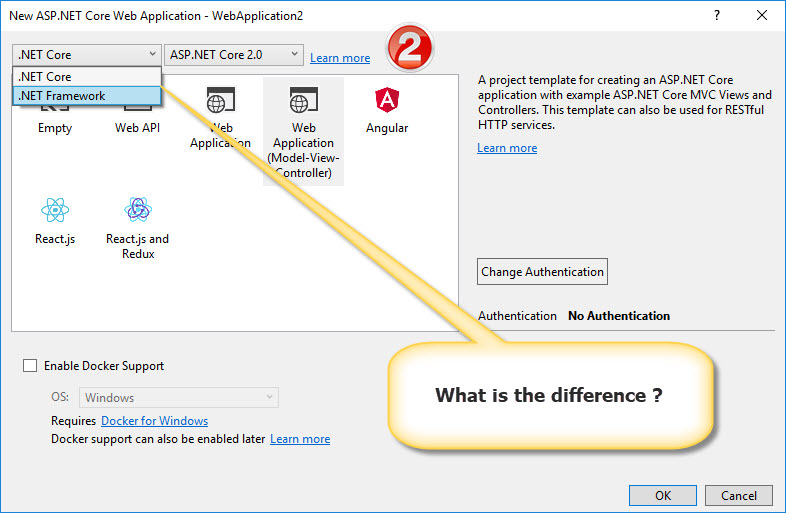Choose .NET Framework from dropdown list
The height and width of the screenshot is (513, 786).
[87, 96]
